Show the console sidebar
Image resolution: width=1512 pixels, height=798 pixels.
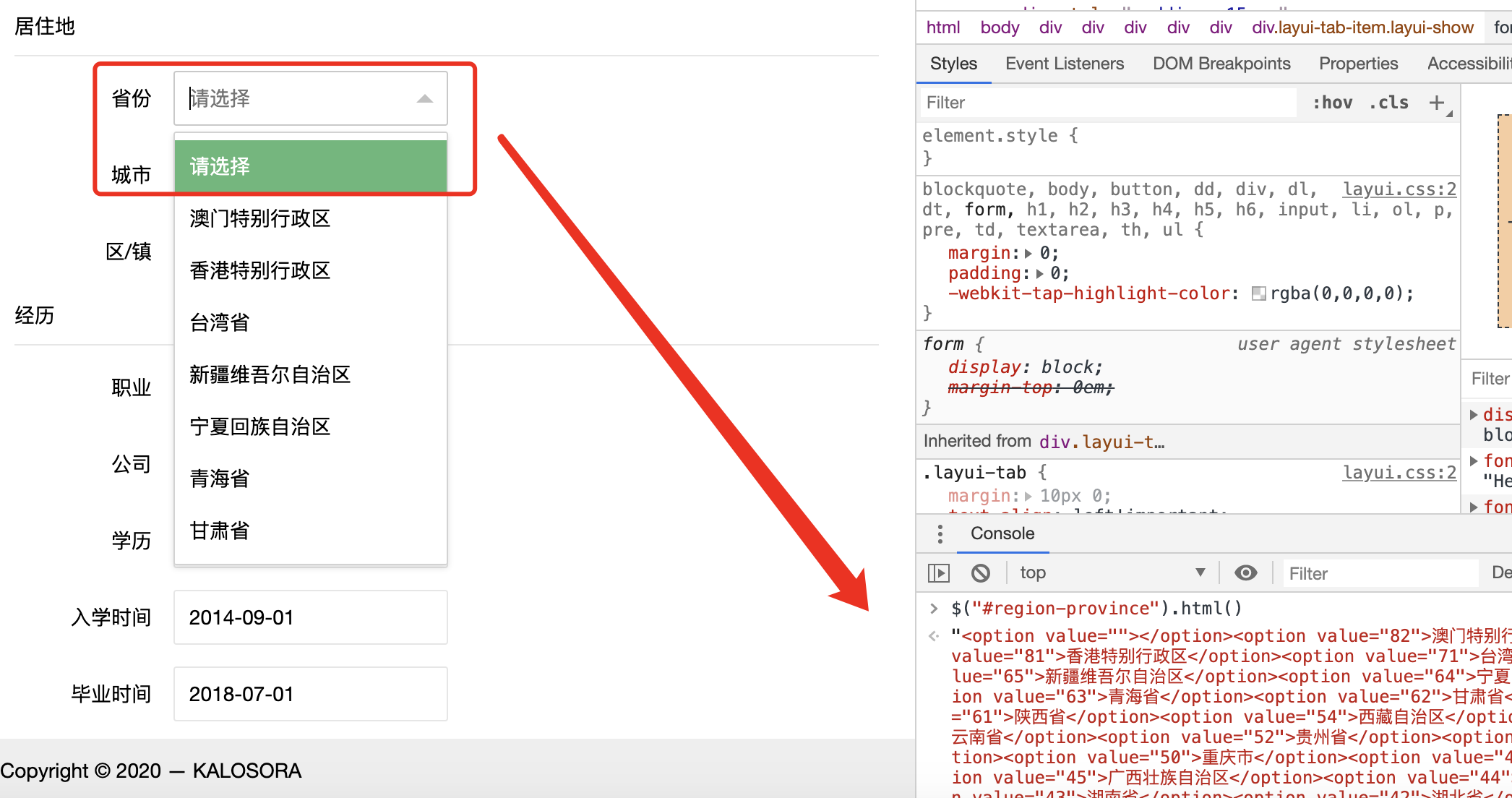[x=938, y=572]
